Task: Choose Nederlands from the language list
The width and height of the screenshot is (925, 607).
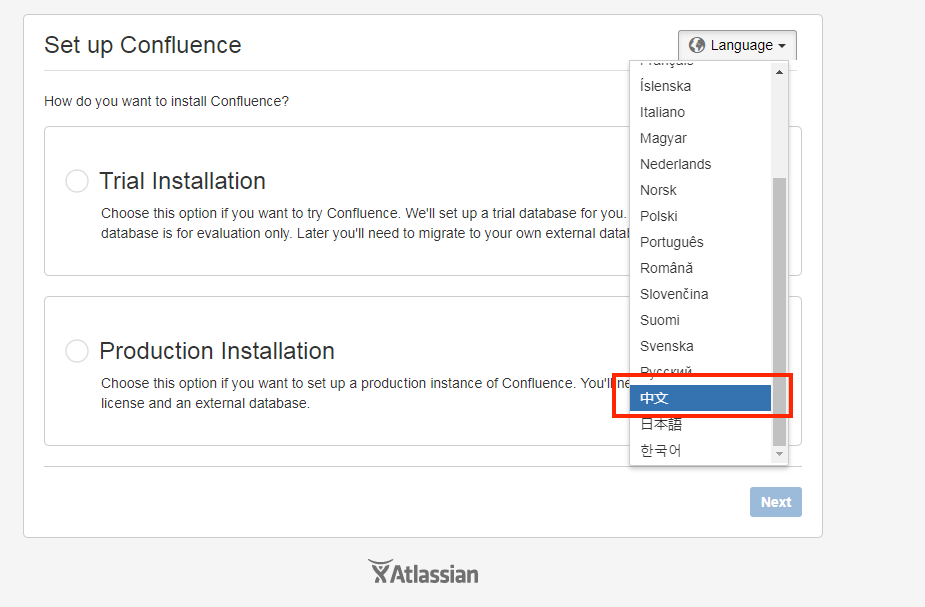Action: [700, 164]
